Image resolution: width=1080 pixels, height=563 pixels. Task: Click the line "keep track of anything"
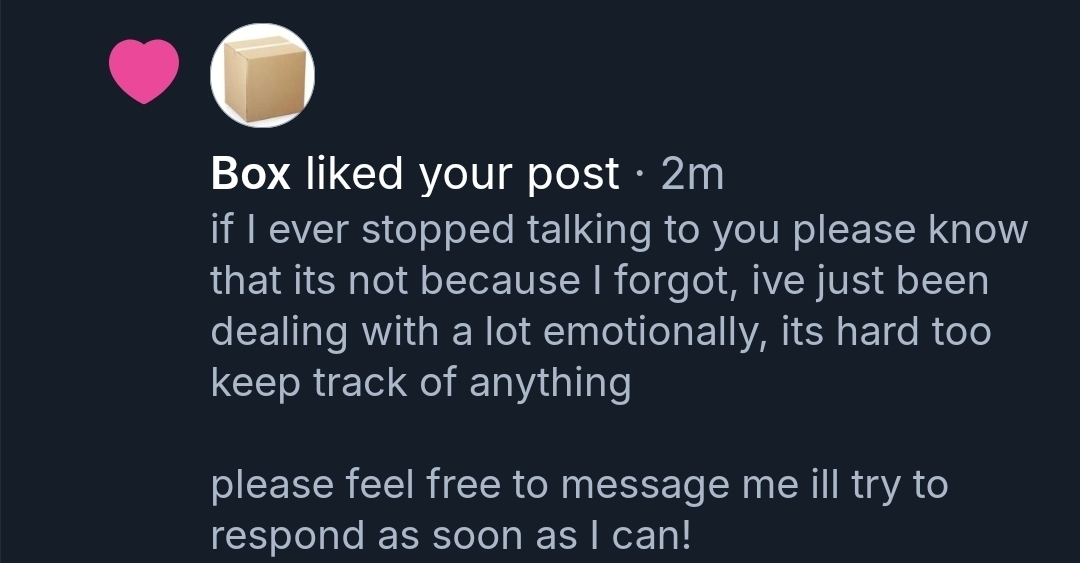click(420, 382)
